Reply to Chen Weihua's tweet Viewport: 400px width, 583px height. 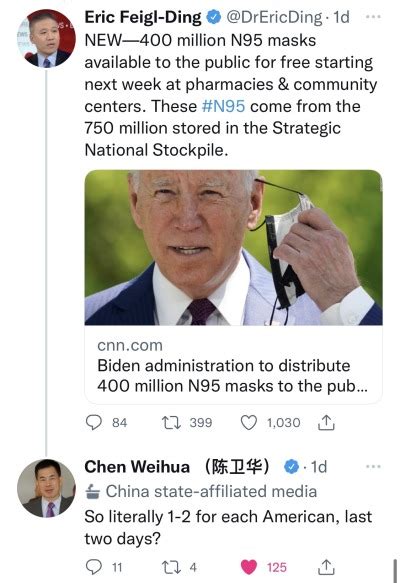94,567
